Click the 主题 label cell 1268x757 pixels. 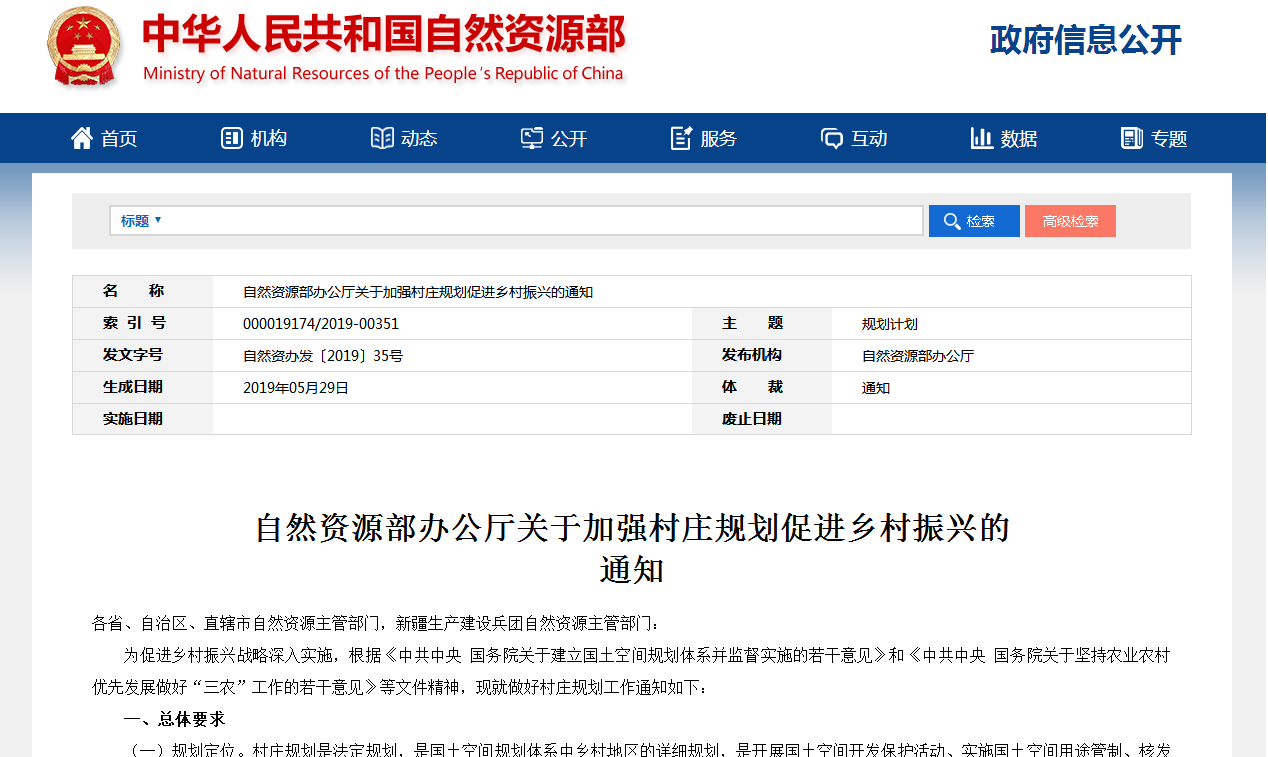click(762, 323)
